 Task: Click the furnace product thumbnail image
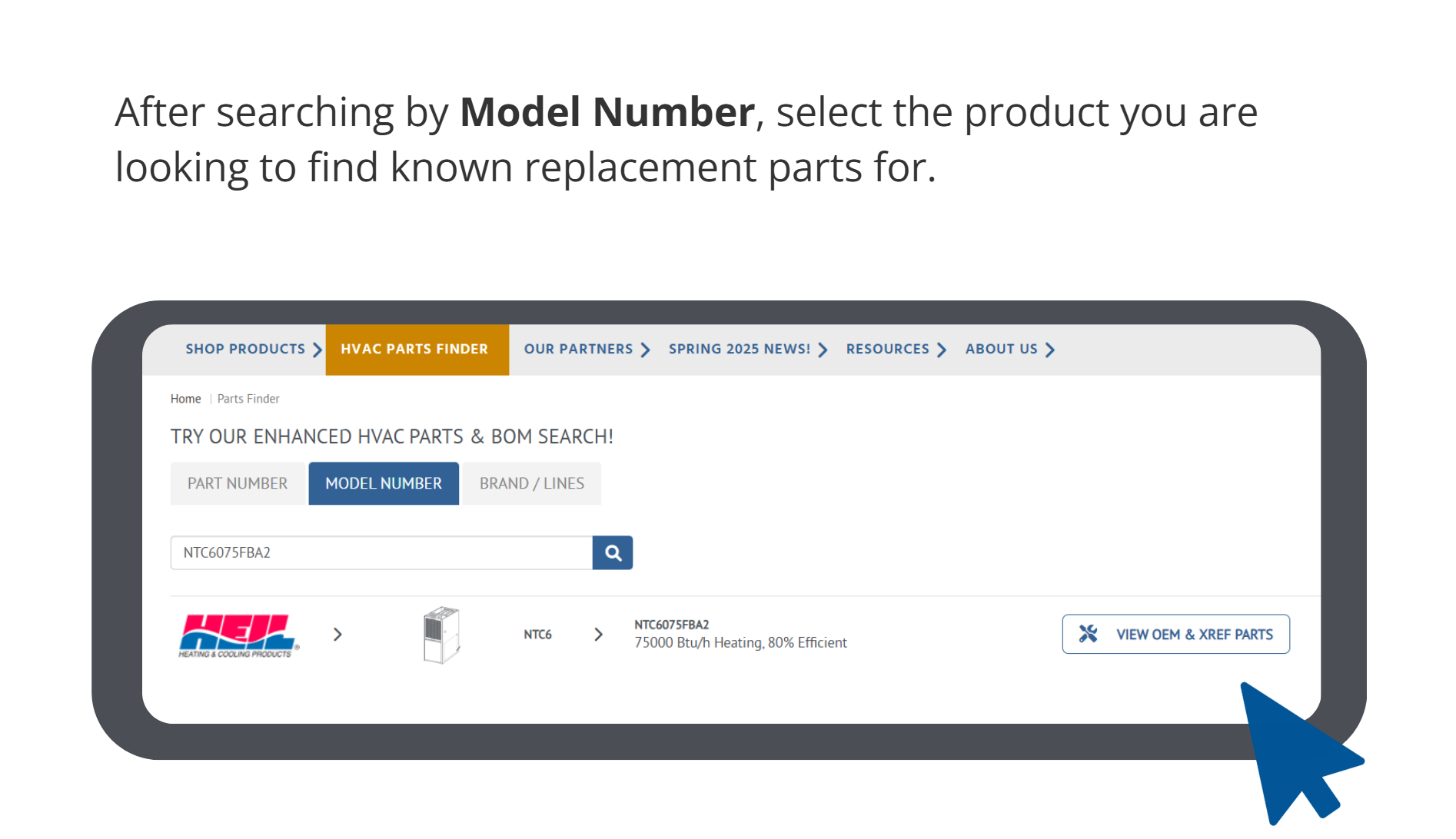(440, 635)
